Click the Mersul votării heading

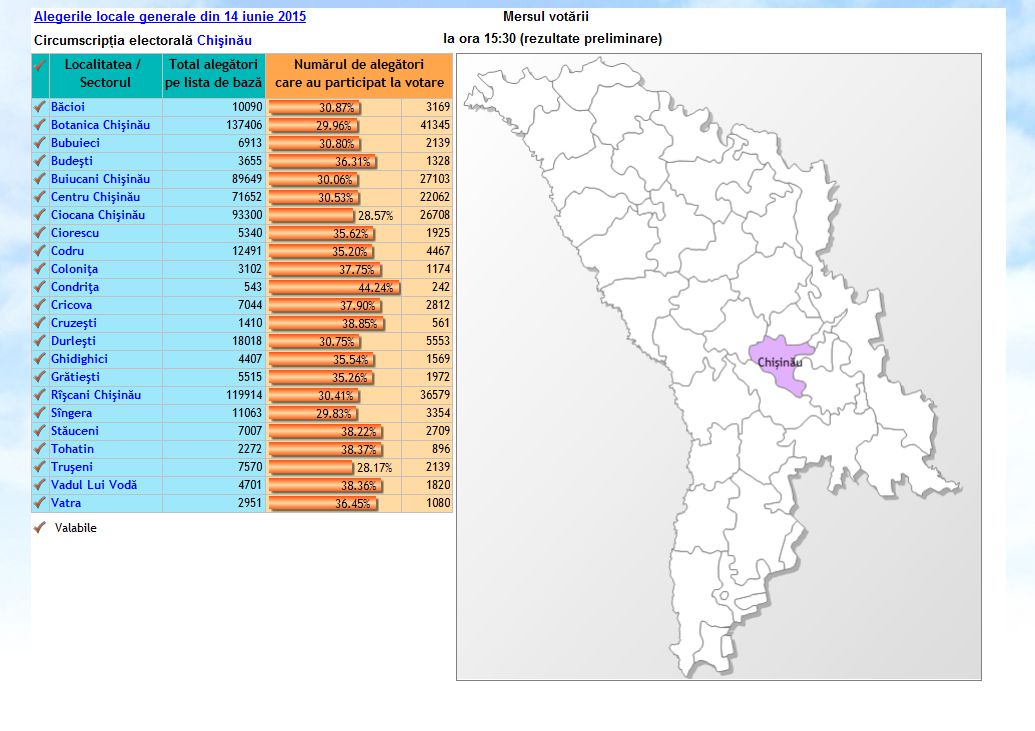tap(546, 17)
